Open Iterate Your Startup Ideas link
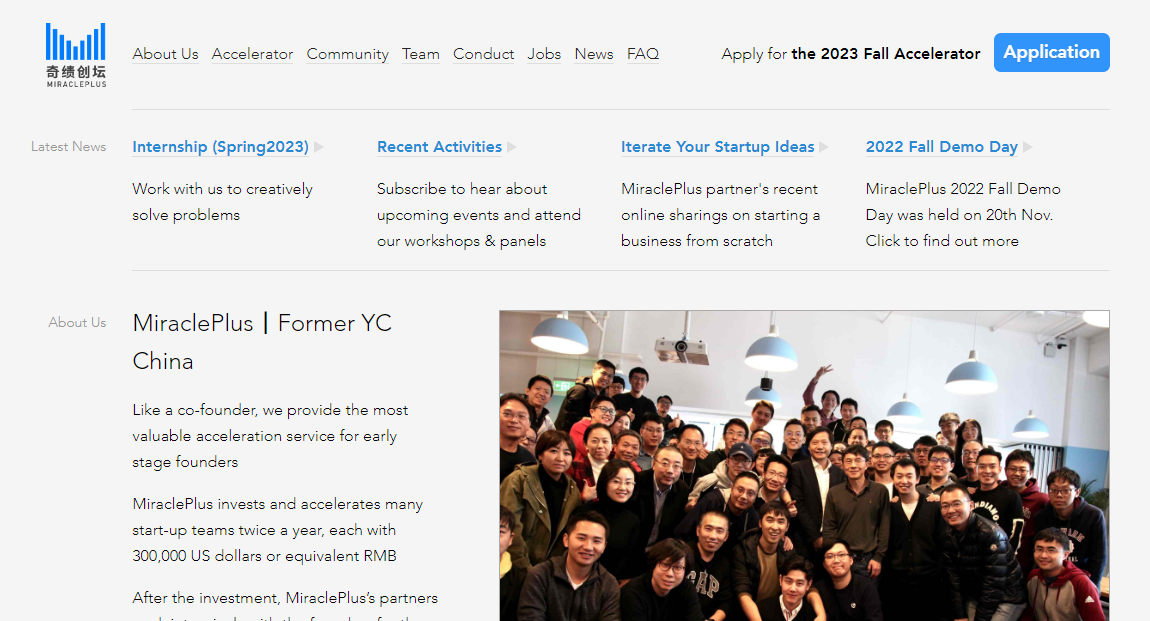 point(717,147)
